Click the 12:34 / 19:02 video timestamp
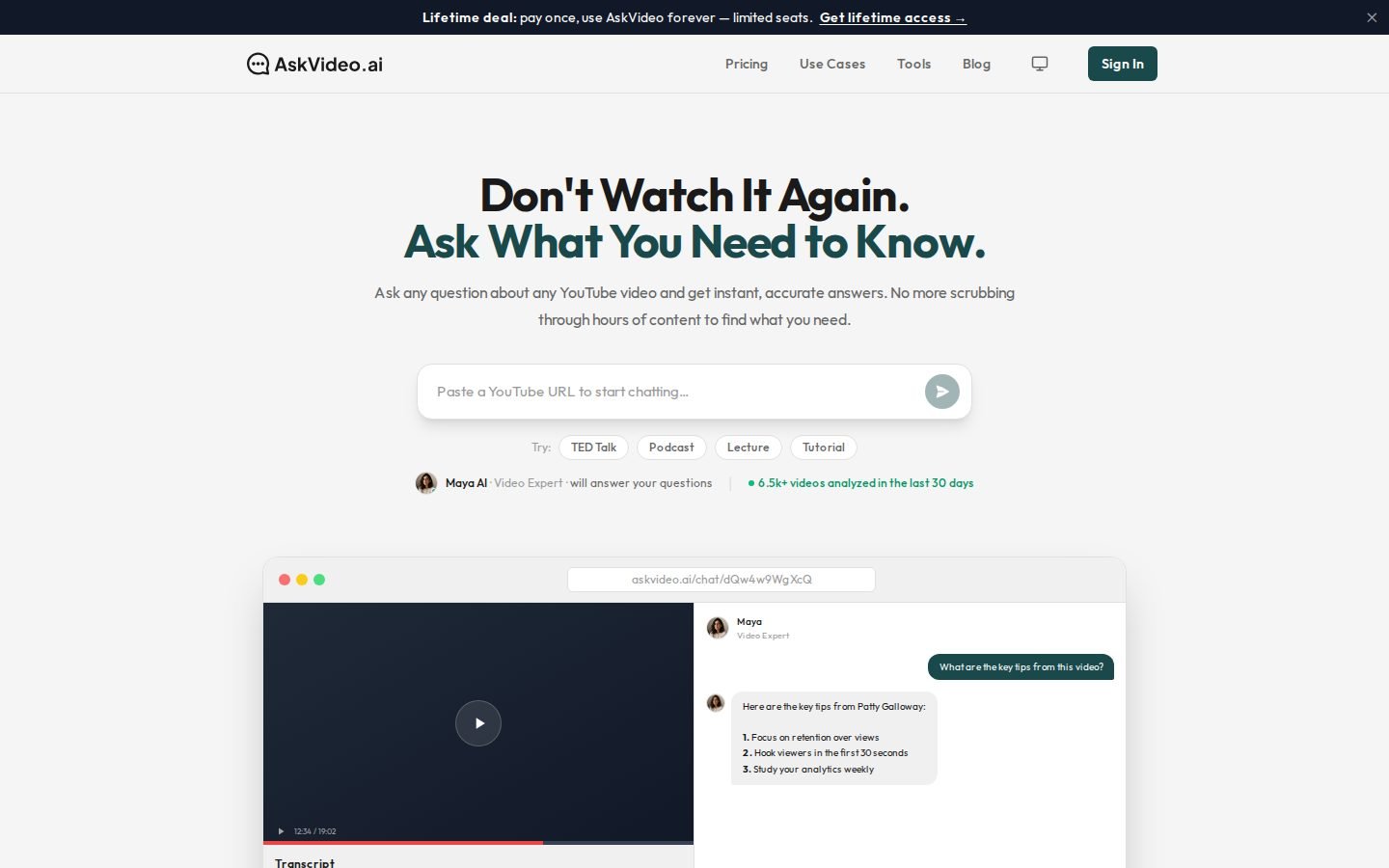The image size is (1389, 868). [x=315, y=831]
